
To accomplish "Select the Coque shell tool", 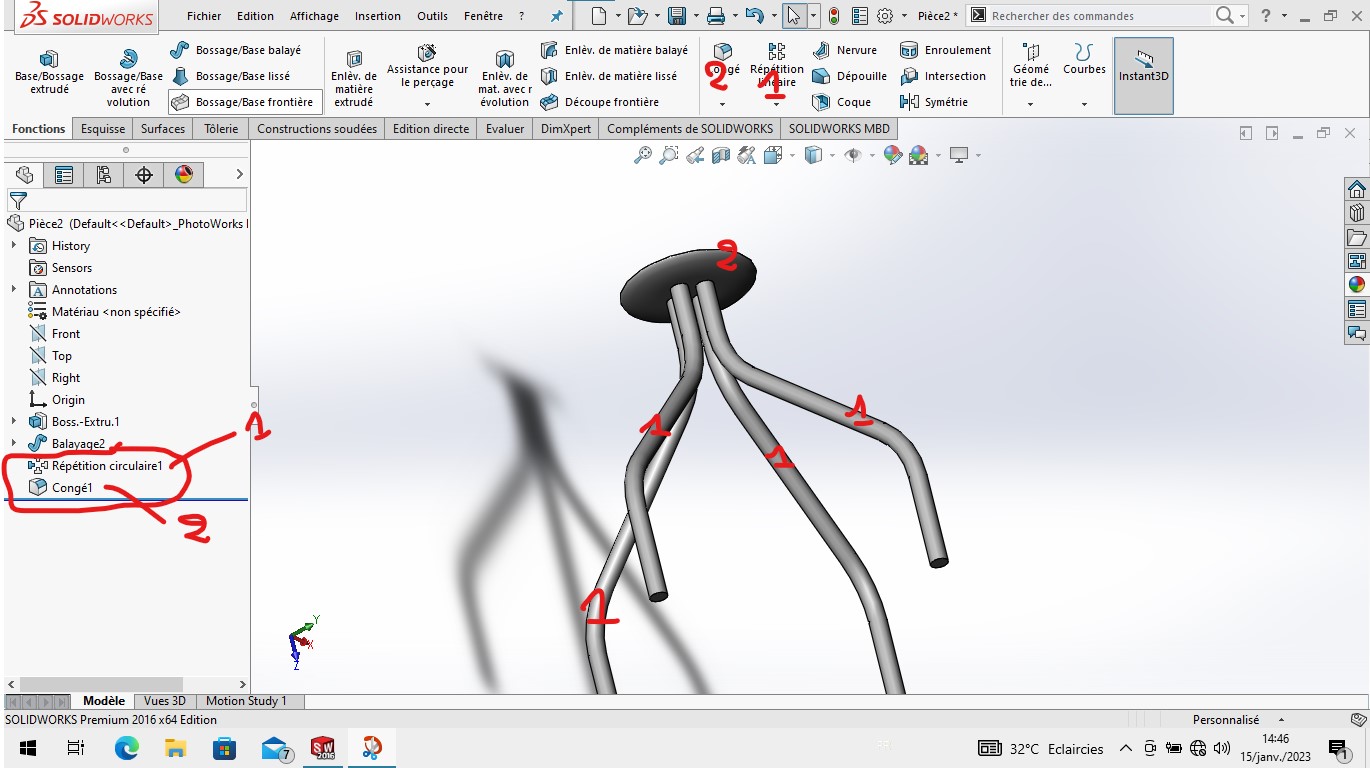I will (842, 102).
